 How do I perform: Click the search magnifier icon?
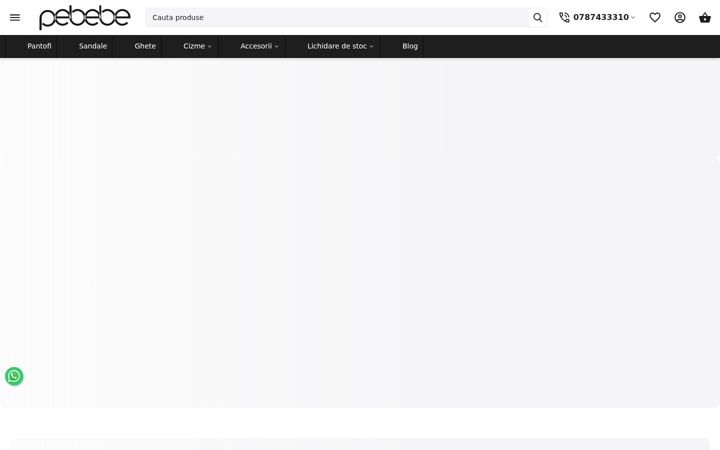pyautogui.click(x=537, y=17)
